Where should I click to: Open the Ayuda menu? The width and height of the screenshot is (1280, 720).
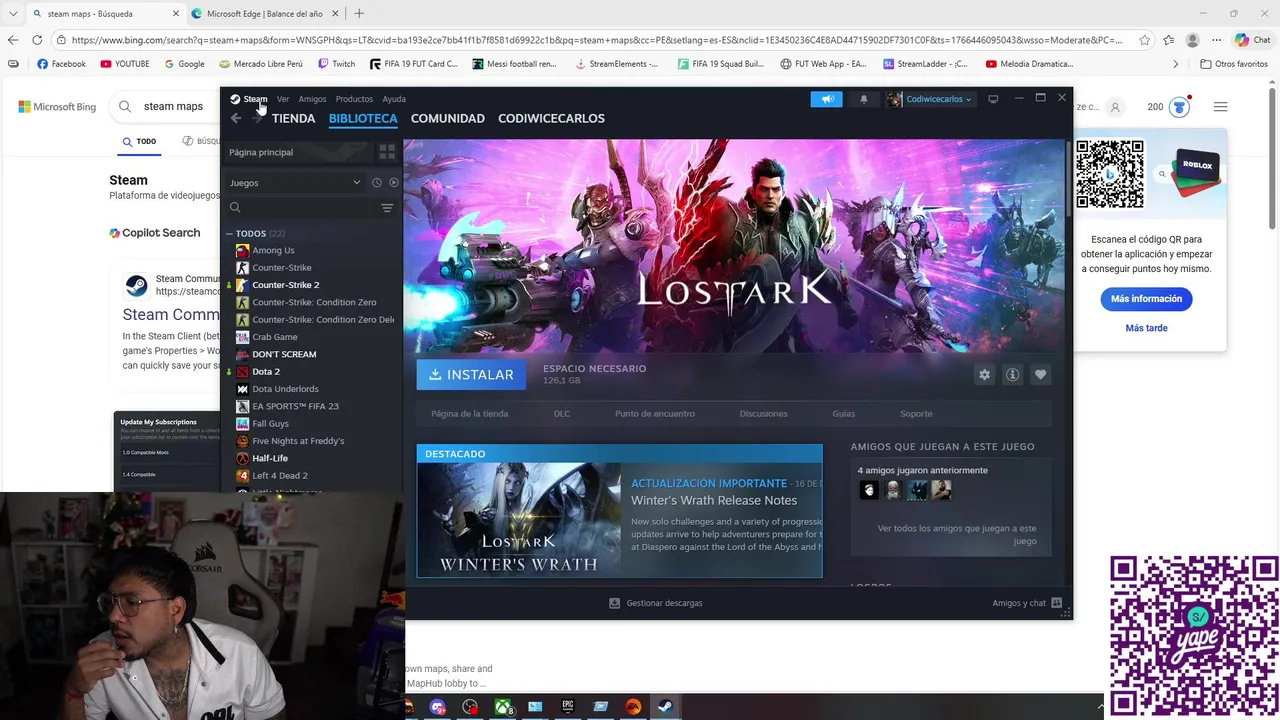(394, 99)
